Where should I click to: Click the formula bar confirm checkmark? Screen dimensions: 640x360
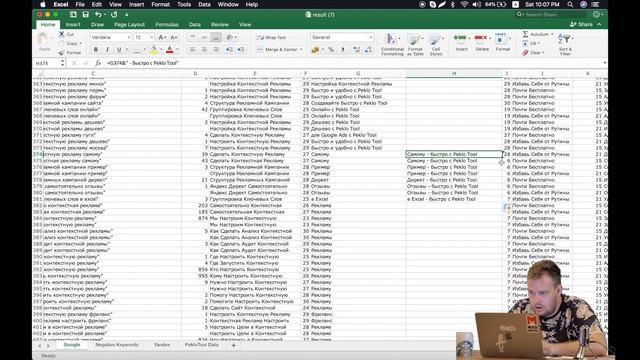tap(86, 63)
